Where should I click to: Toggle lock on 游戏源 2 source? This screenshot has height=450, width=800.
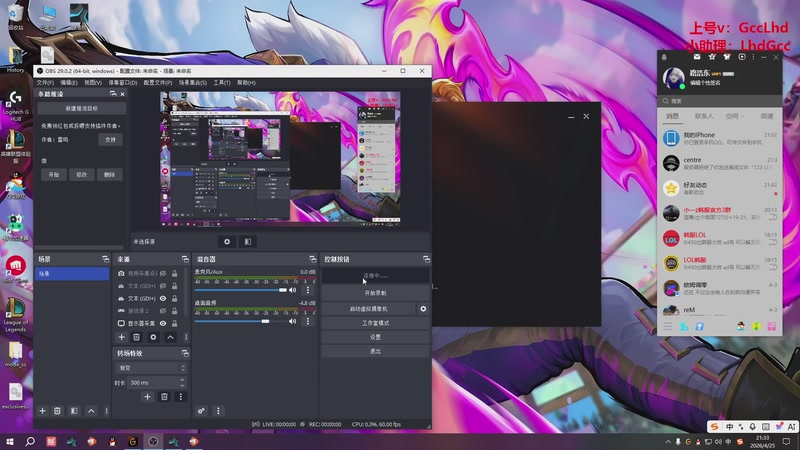174,311
